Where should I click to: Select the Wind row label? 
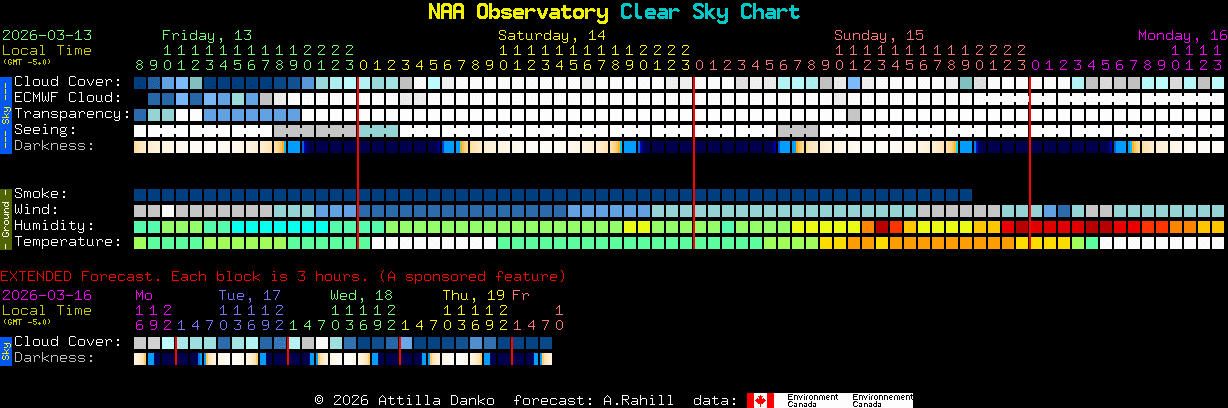click(x=36, y=210)
